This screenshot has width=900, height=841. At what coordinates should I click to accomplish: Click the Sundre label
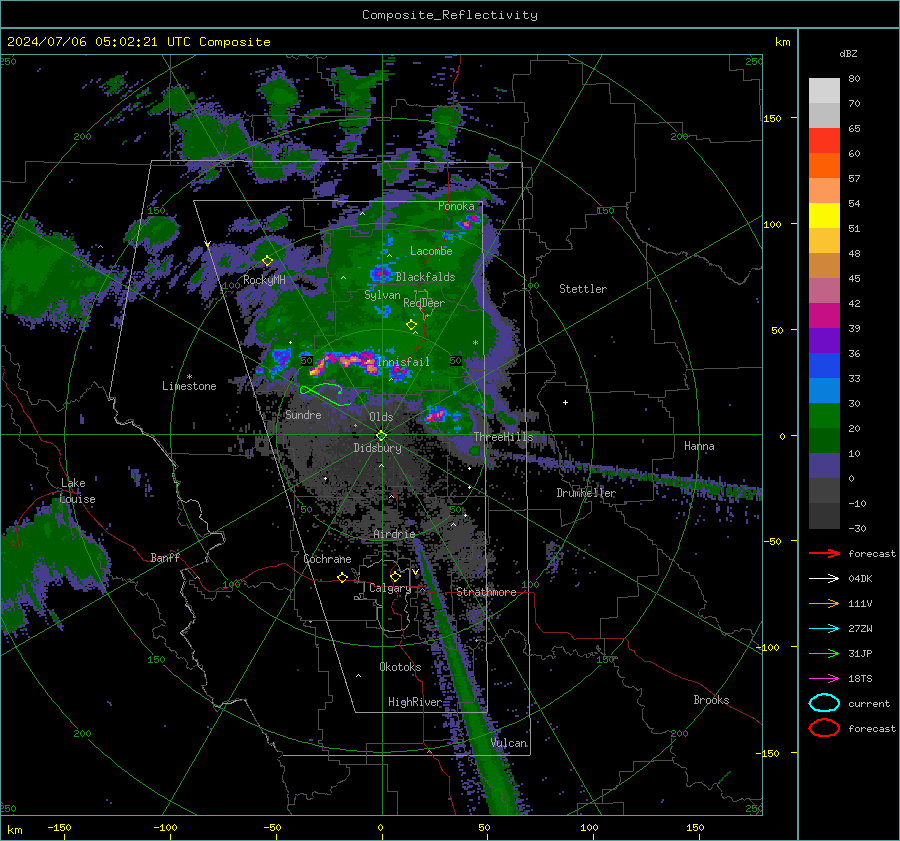[x=303, y=415]
